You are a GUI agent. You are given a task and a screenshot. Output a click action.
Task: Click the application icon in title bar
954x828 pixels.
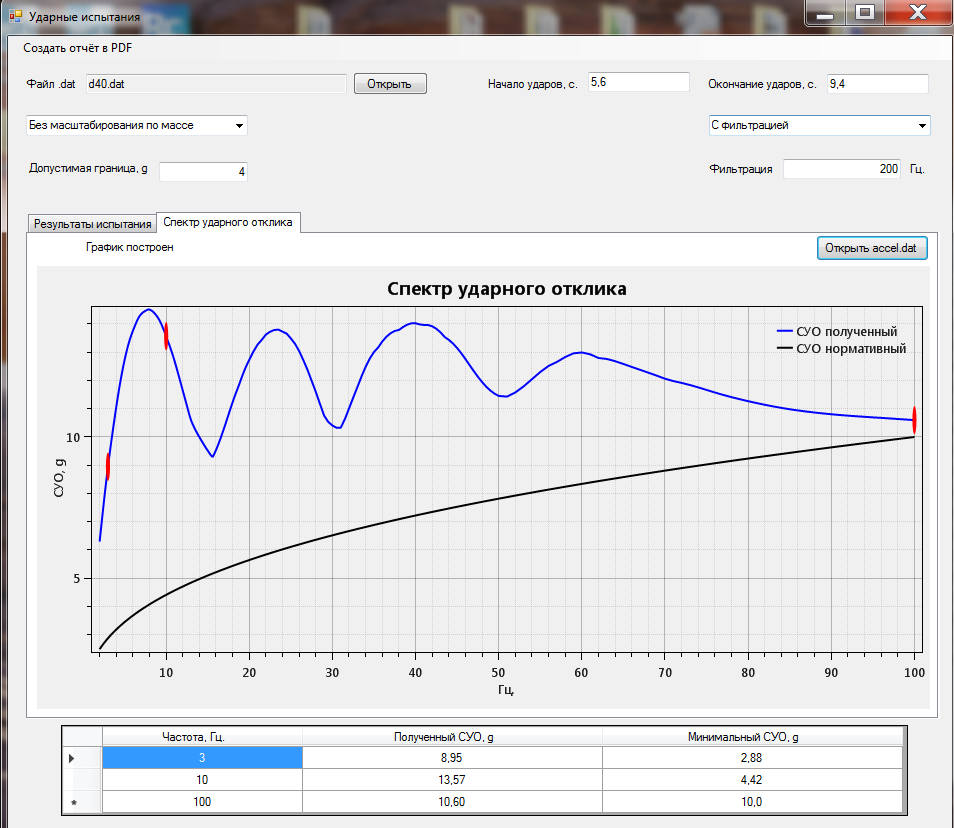(x=15, y=17)
